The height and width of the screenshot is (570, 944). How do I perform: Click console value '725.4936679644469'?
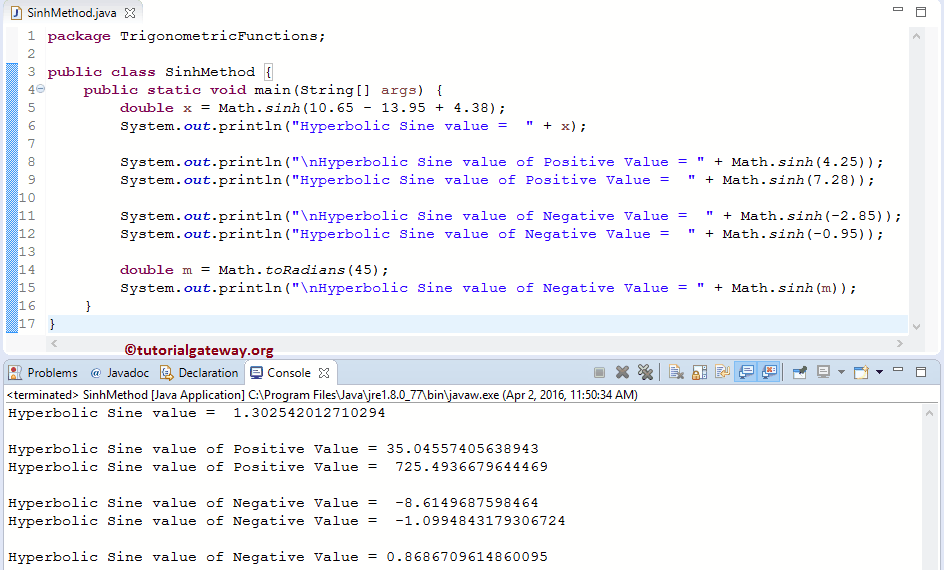tap(471, 467)
